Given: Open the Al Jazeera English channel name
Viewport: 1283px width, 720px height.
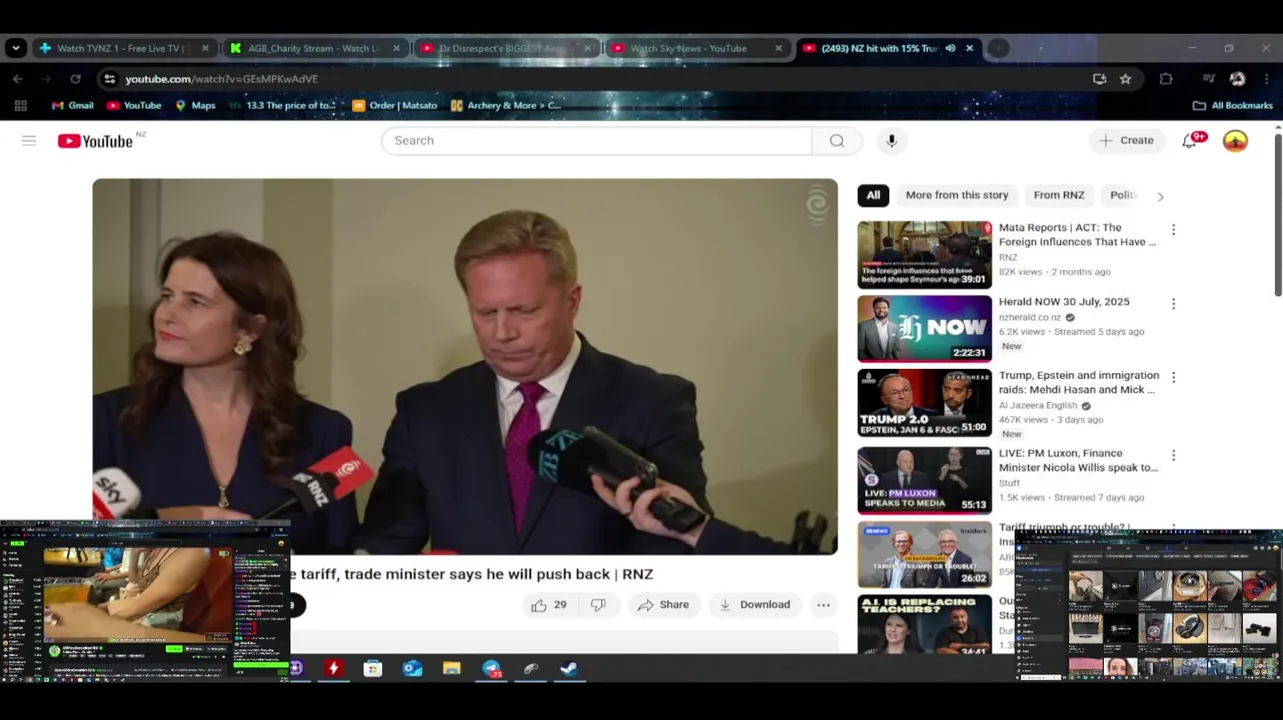Looking at the screenshot, I should (1038, 406).
